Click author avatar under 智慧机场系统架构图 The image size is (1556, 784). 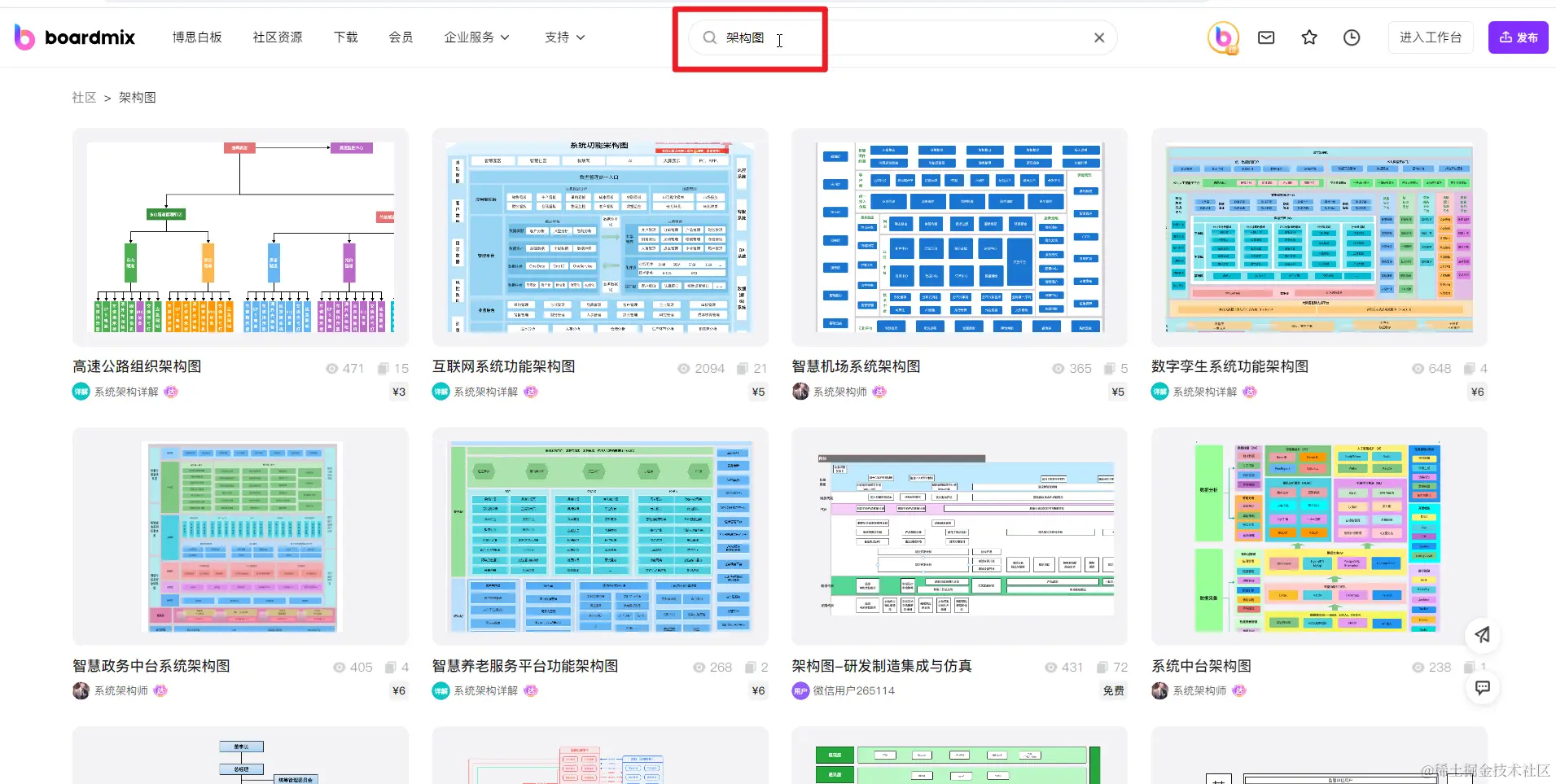[800, 392]
